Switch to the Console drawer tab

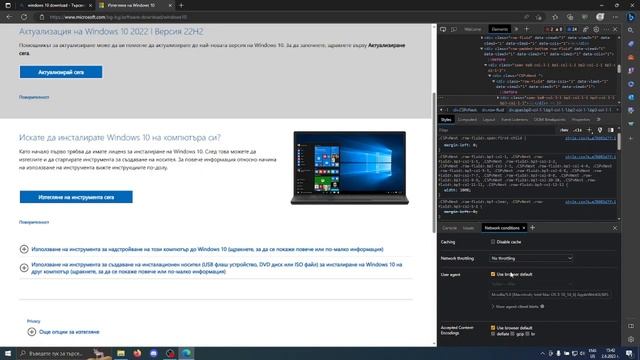pyautogui.click(x=449, y=228)
